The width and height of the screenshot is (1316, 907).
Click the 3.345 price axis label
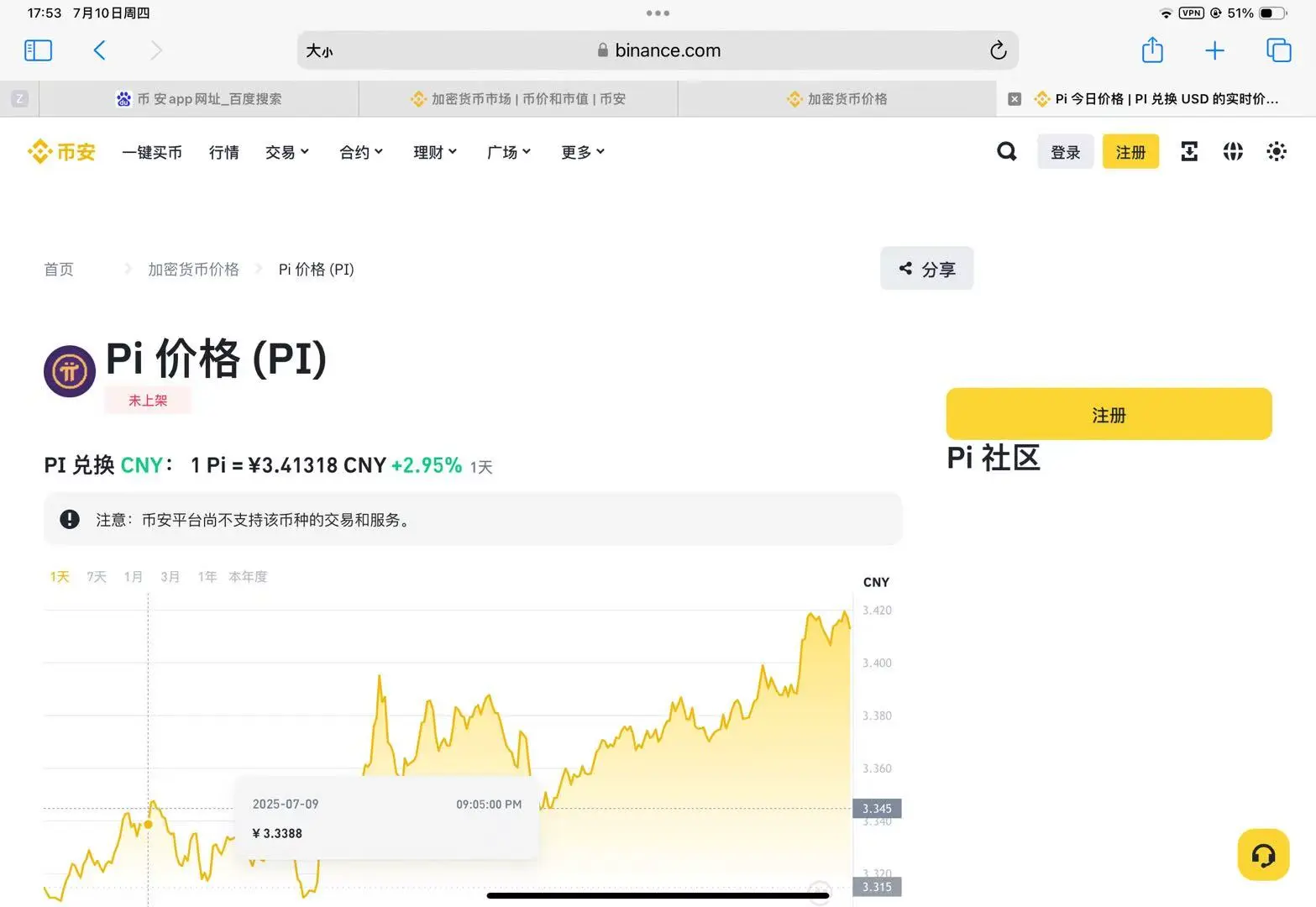[877, 809]
